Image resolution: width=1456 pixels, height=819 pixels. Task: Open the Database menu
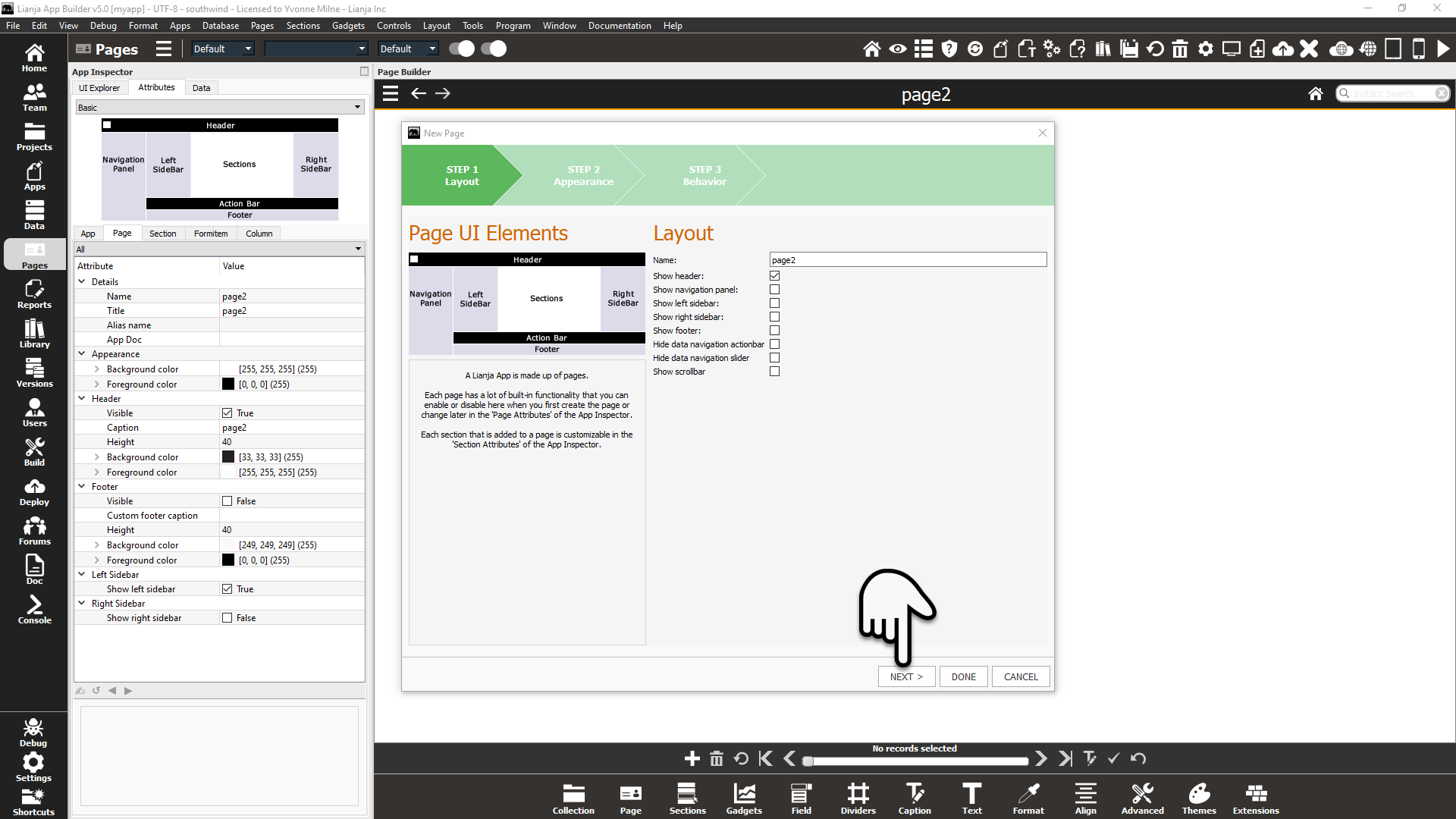click(220, 26)
